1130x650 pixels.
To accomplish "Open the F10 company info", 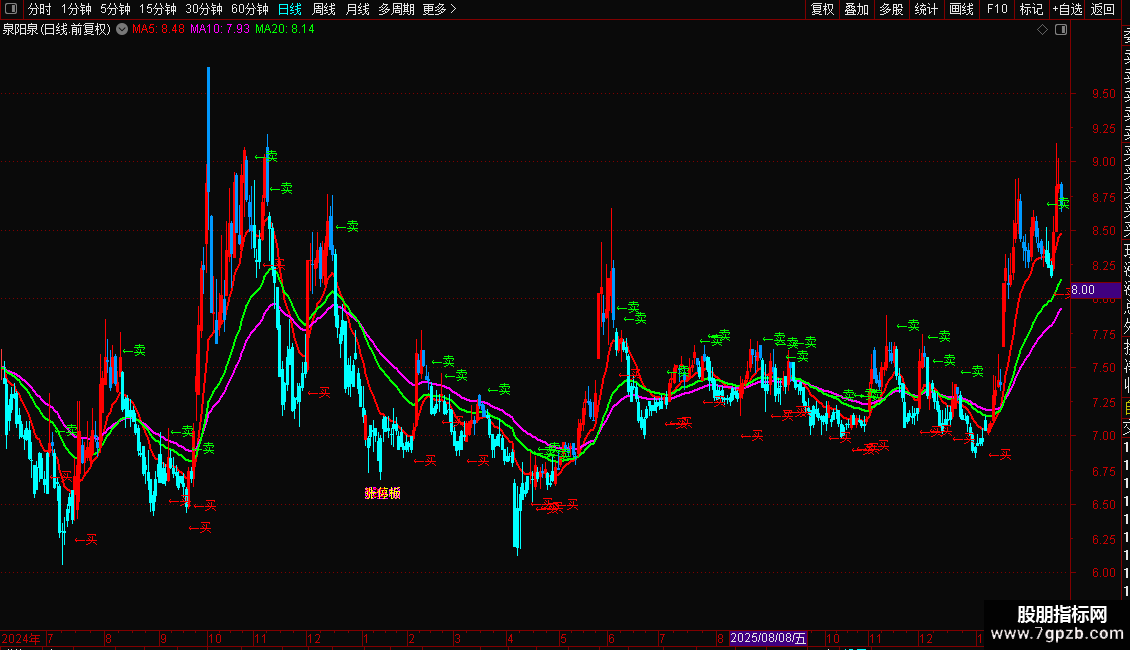I will click(997, 9).
